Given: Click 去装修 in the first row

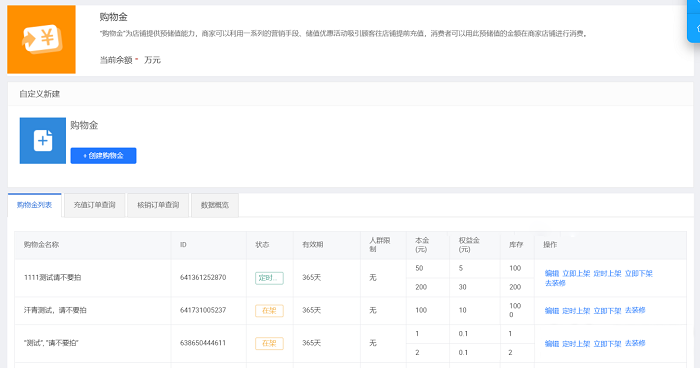Looking at the screenshot, I should point(555,283).
